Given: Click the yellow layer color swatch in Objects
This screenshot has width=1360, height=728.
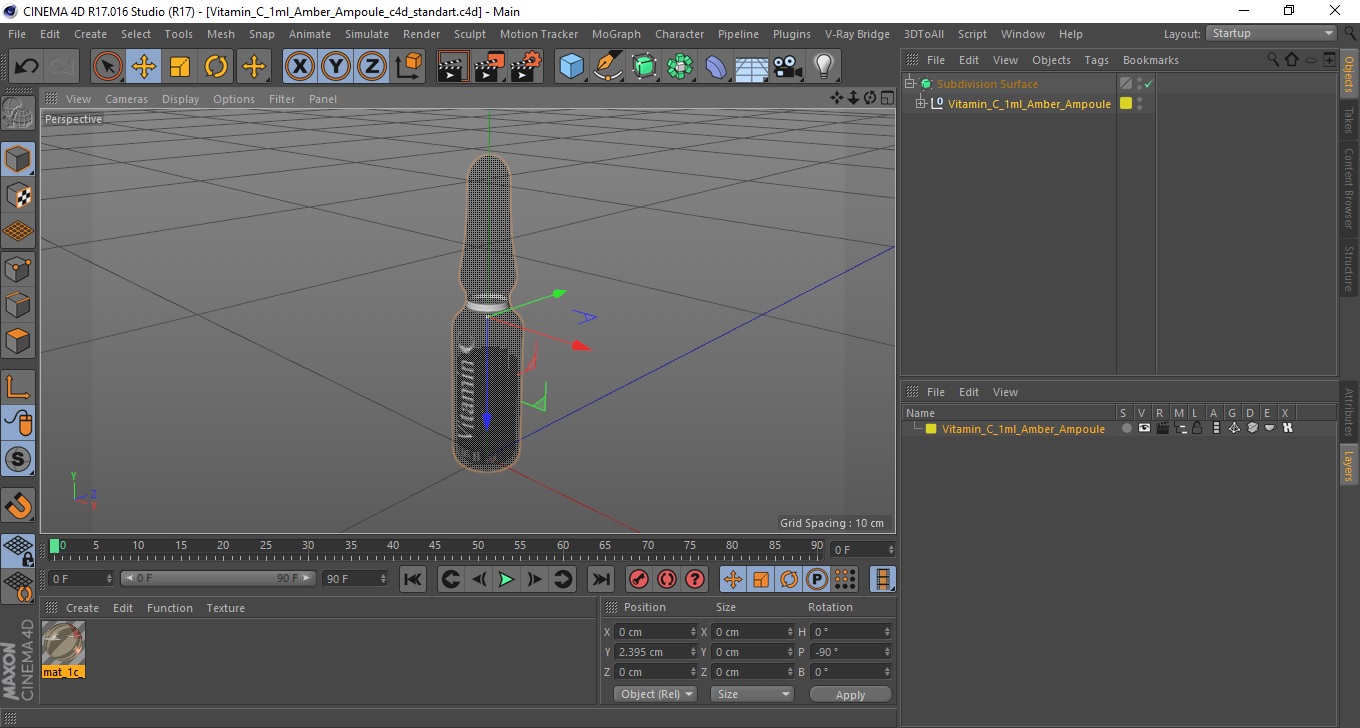Looking at the screenshot, I should pyautogui.click(x=1126, y=104).
